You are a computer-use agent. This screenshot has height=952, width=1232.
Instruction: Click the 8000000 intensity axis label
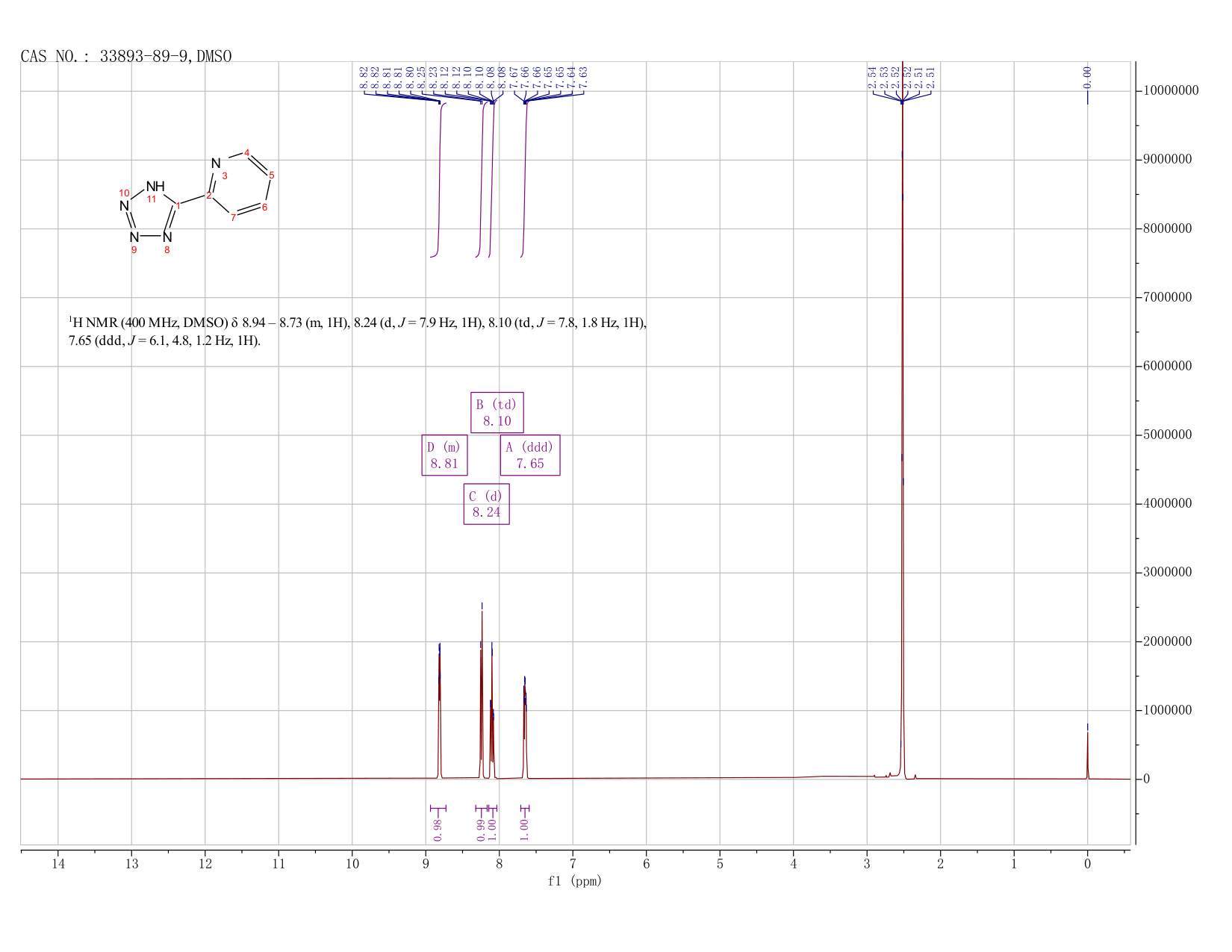coord(1167,228)
